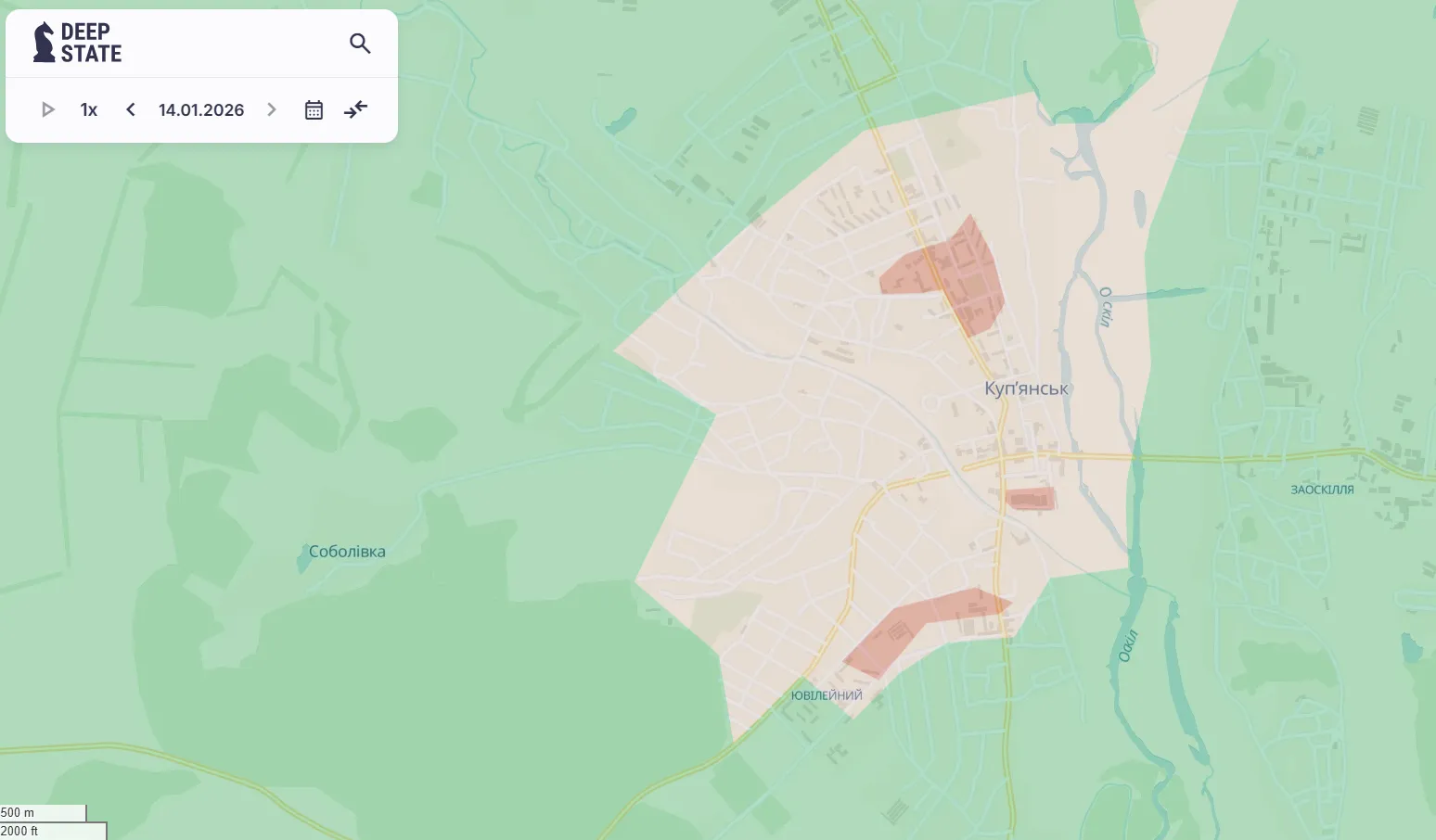Collapse the timeline control panel
The image size is (1436, 840).
pos(355,109)
